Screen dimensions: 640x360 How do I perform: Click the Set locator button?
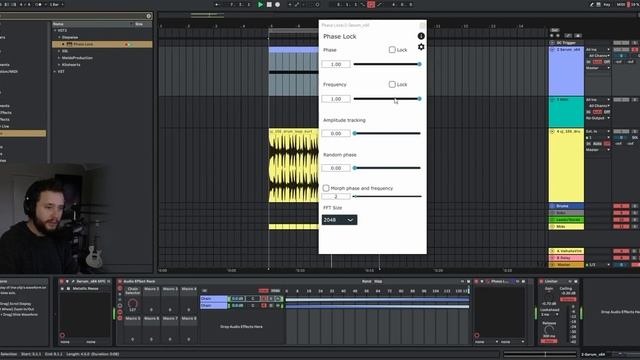tap(555, 30)
